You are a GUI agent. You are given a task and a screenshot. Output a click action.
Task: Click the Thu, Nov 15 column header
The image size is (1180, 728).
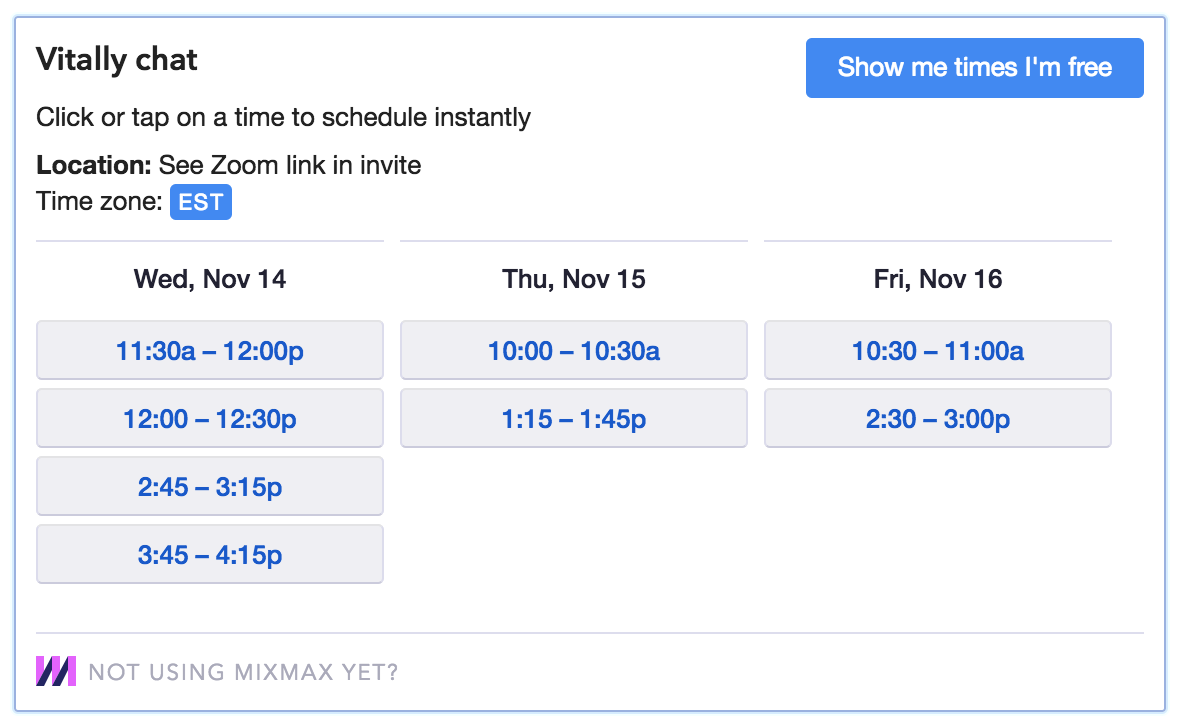point(574,279)
